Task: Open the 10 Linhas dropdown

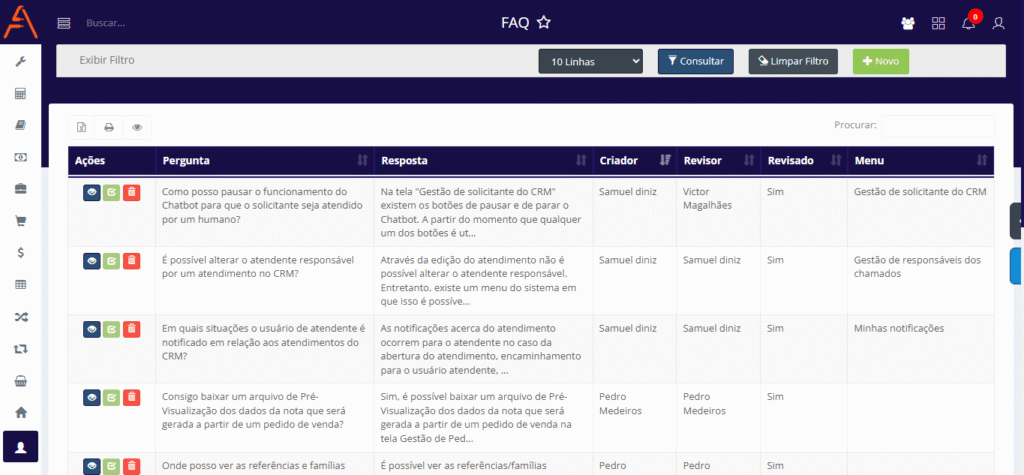Action: (x=590, y=62)
